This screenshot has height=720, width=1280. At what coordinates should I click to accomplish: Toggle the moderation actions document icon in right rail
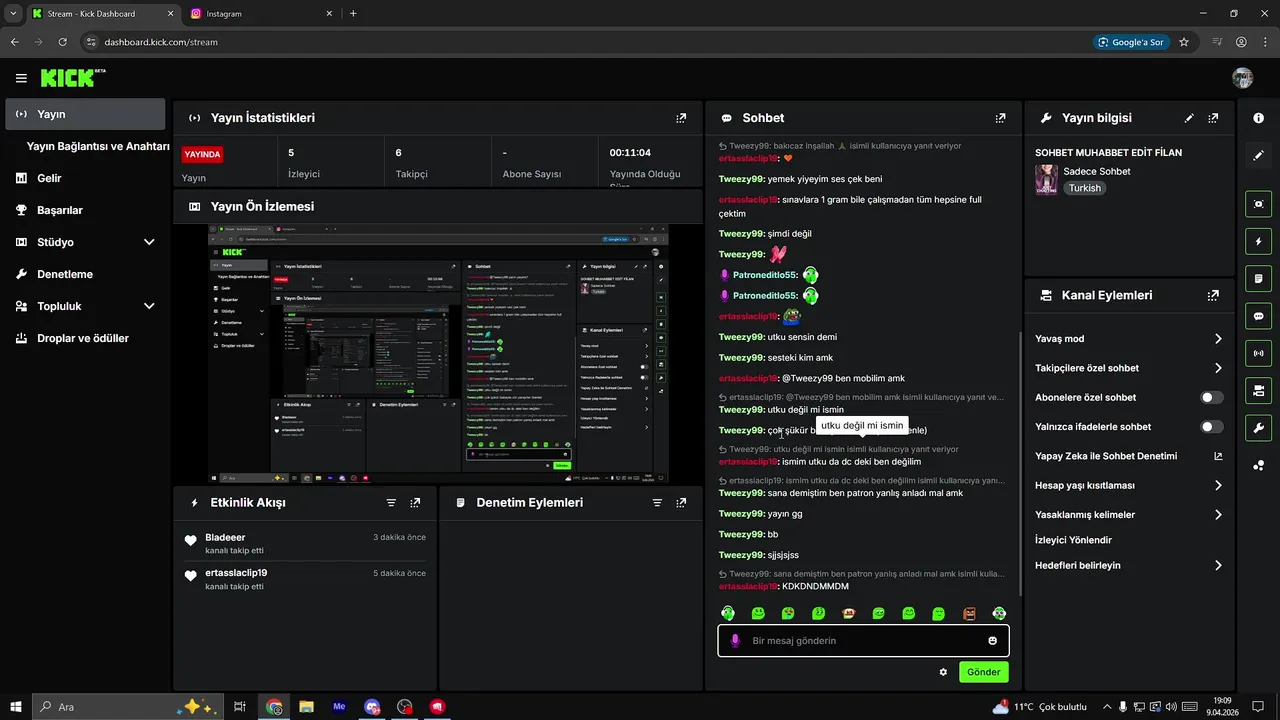tap(1258, 278)
